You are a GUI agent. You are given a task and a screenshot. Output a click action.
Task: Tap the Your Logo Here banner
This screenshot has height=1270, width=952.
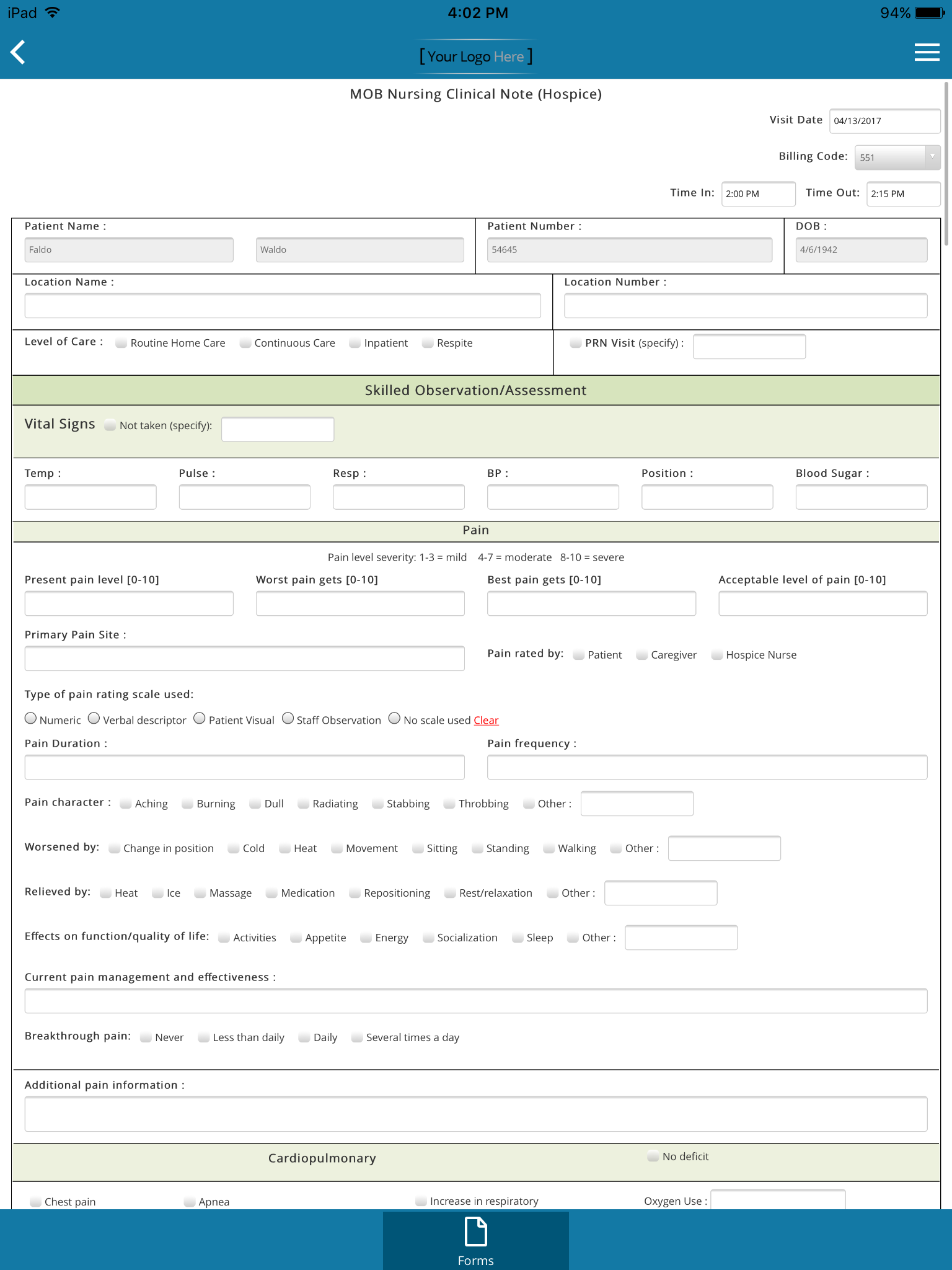pyautogui.click(x=475, y=56)
